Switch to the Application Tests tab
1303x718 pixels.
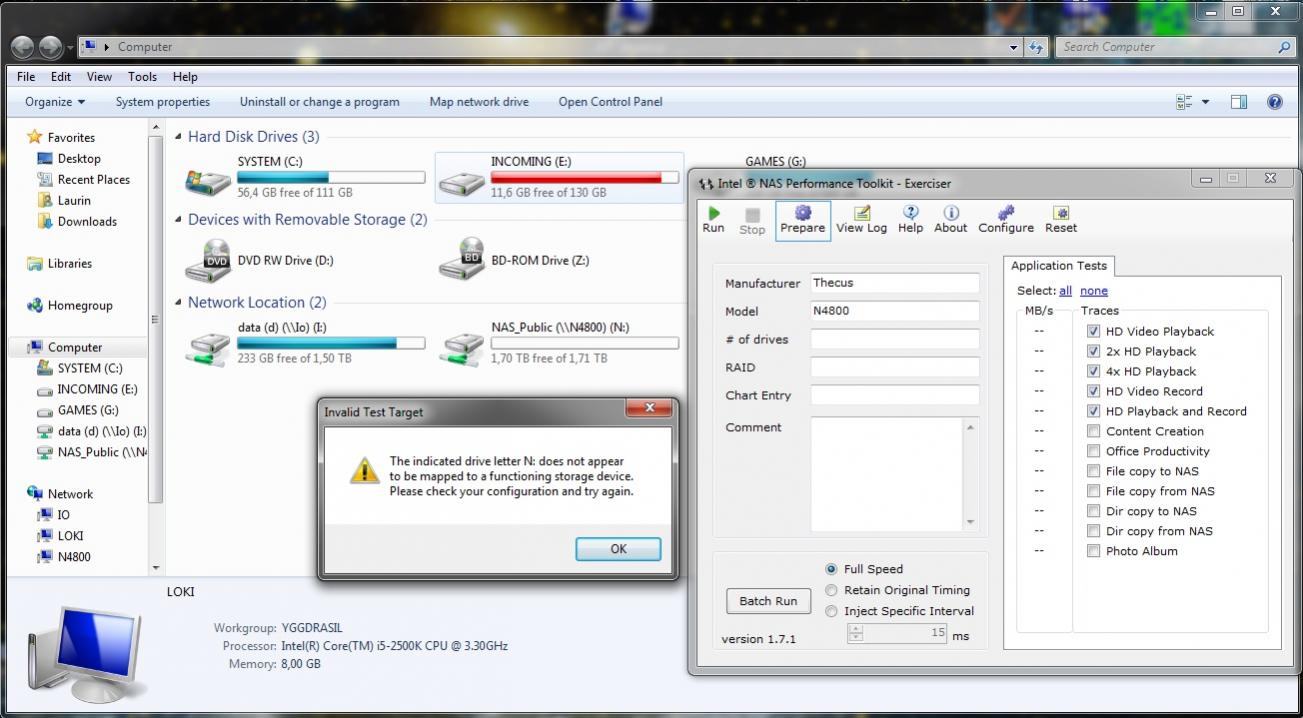[1059, 266]
